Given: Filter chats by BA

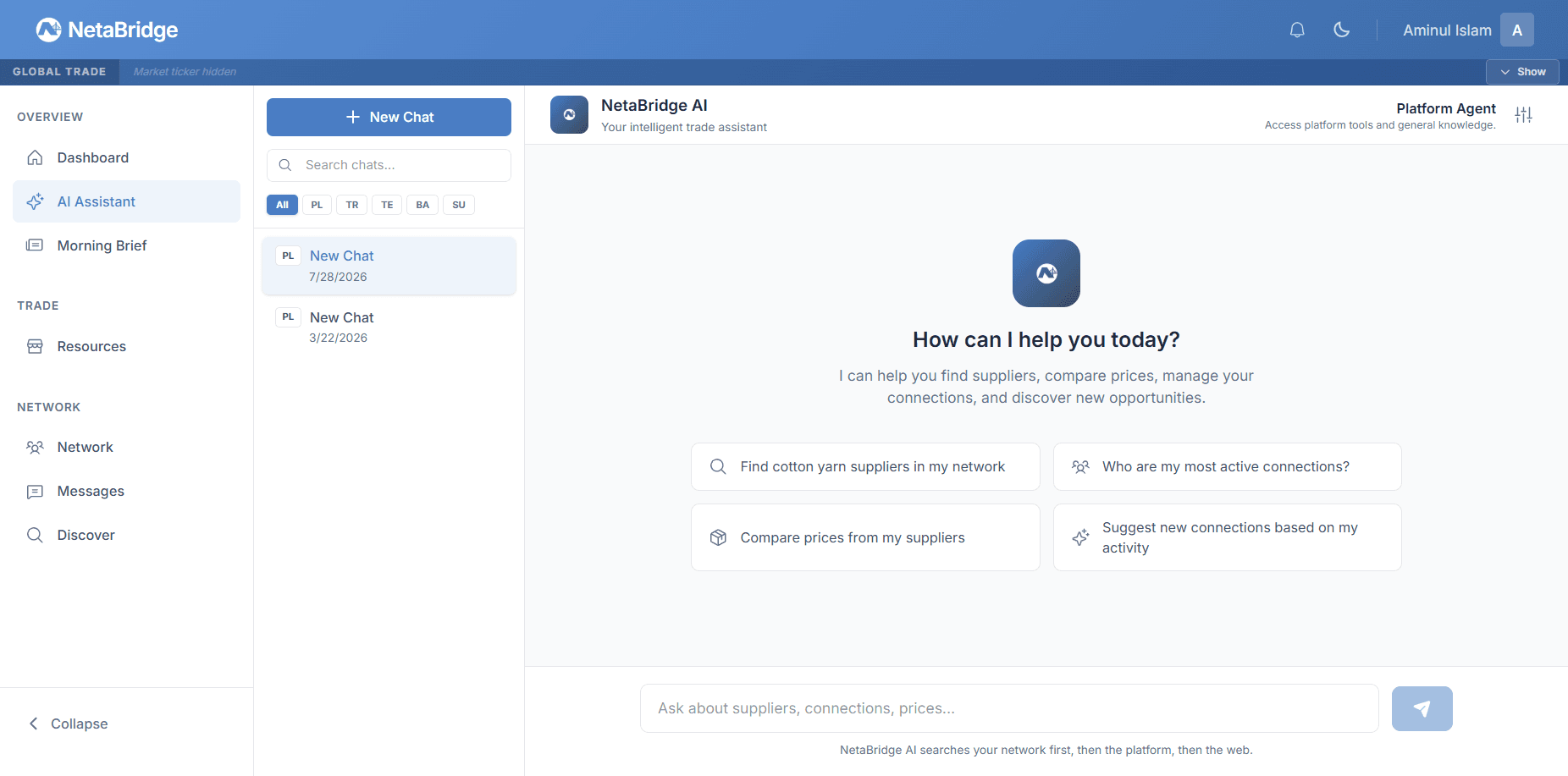Looking at the screenshot, I should coord(422,205).
